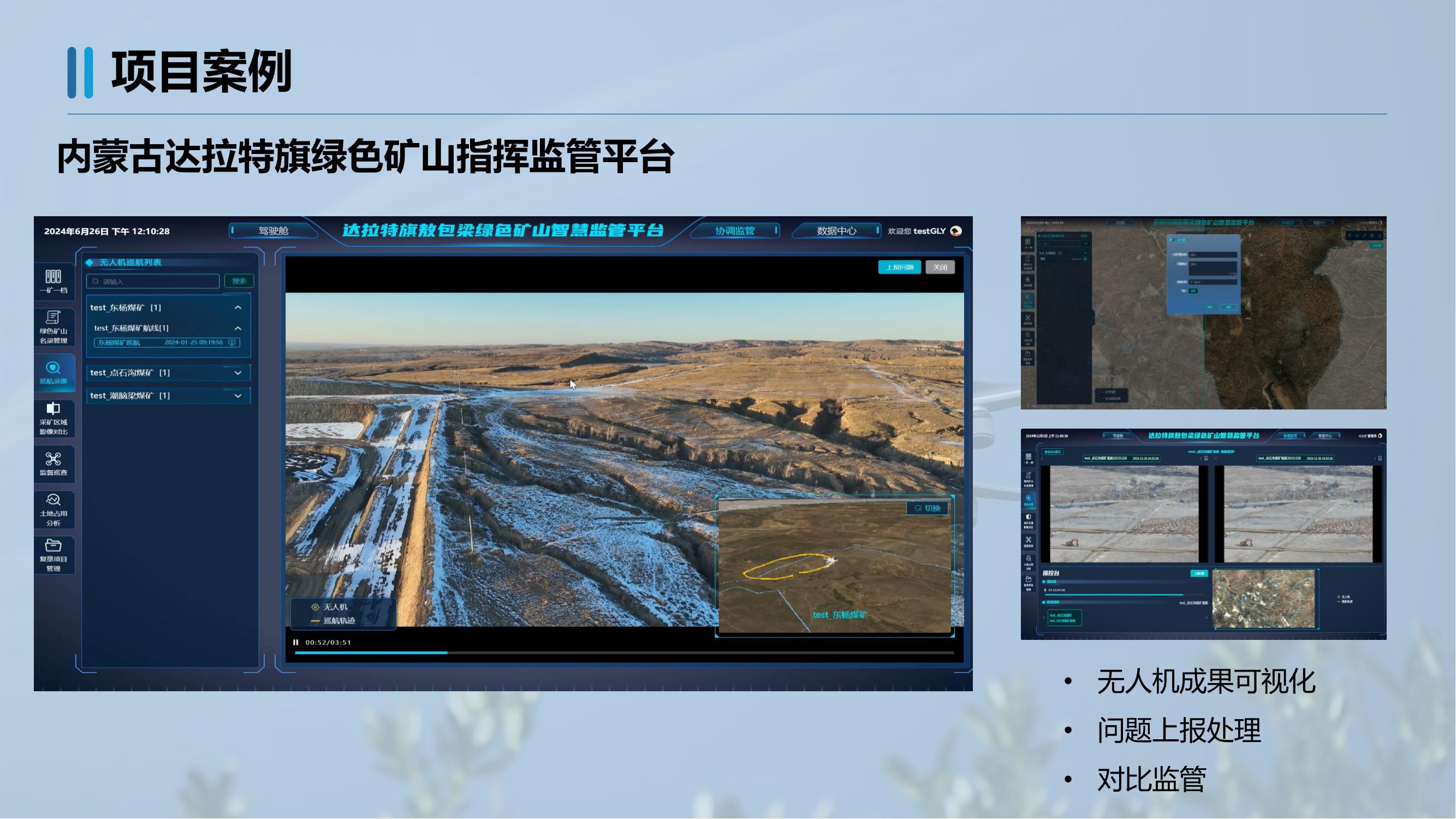Click the testGLY user avatar icon
Screen dimensions: 1456x819
point(956,230)
